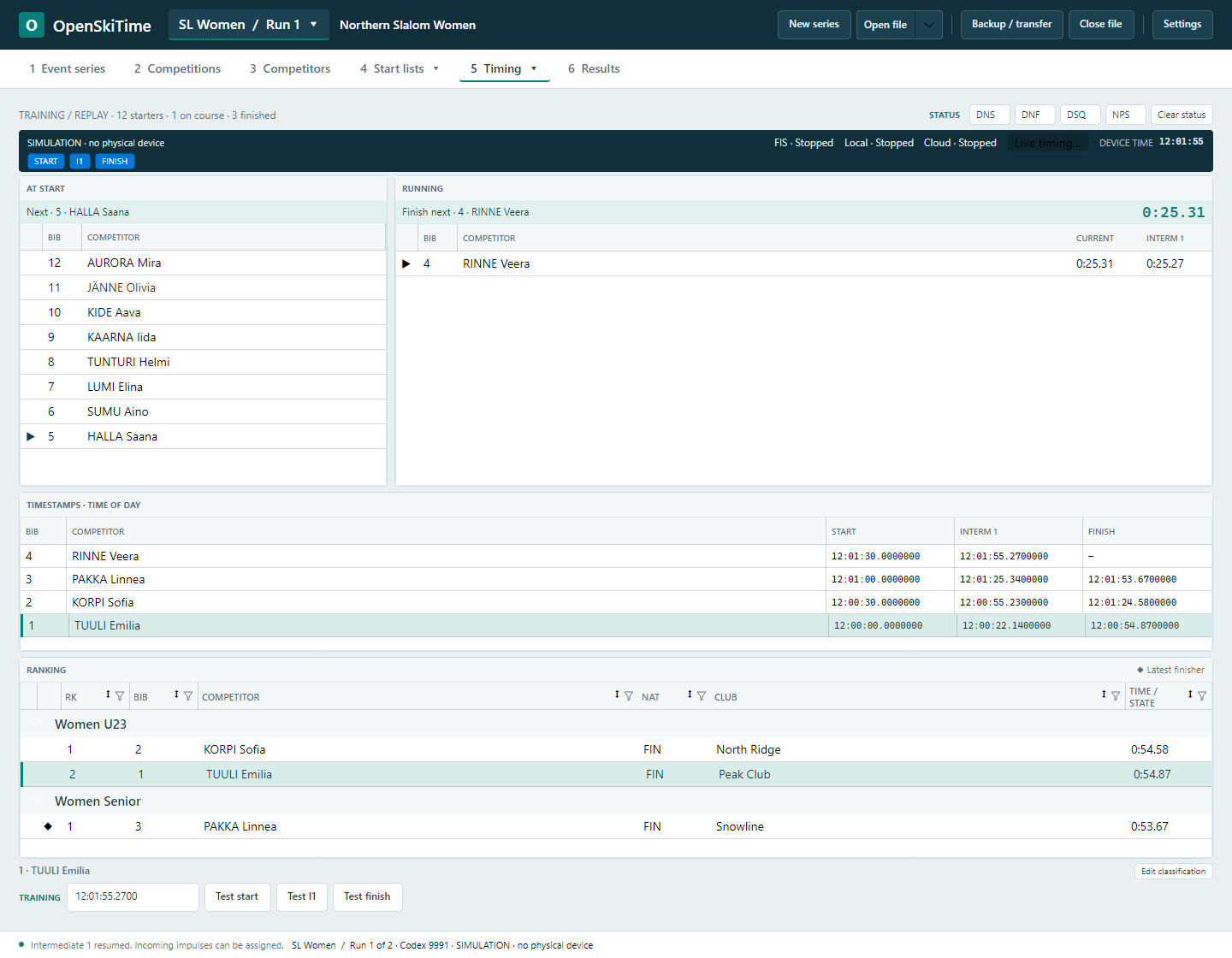Collapse the Women U23 ranking group

[x=35, y=724]
